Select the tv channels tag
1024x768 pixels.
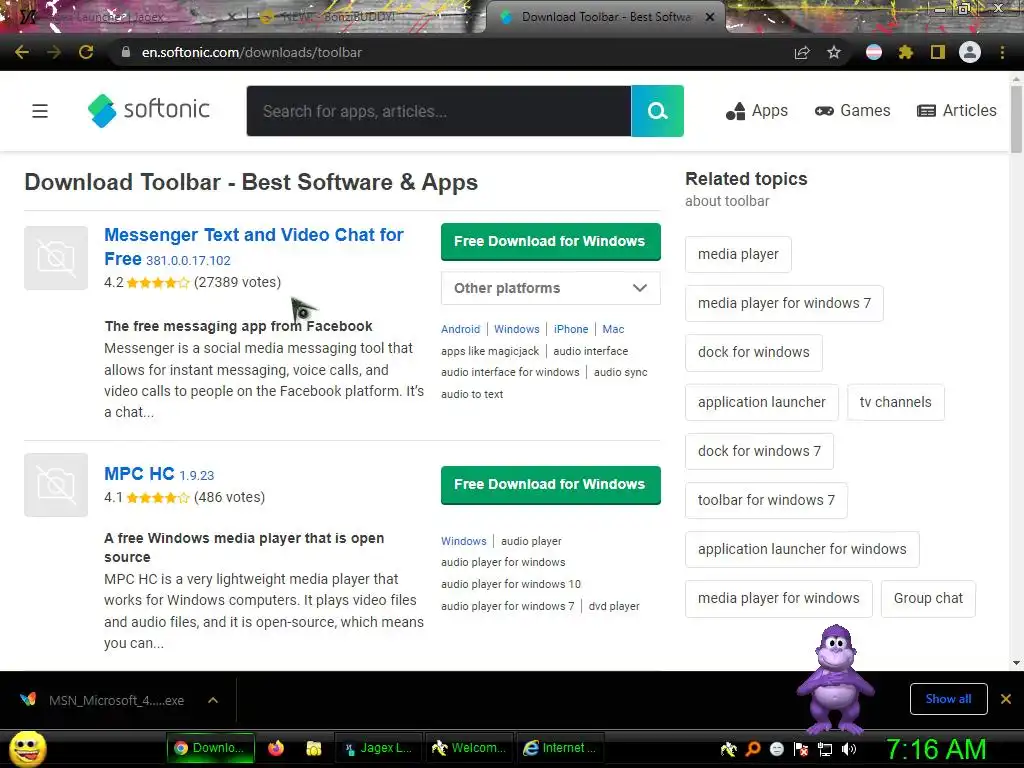[x=895, y=402]
